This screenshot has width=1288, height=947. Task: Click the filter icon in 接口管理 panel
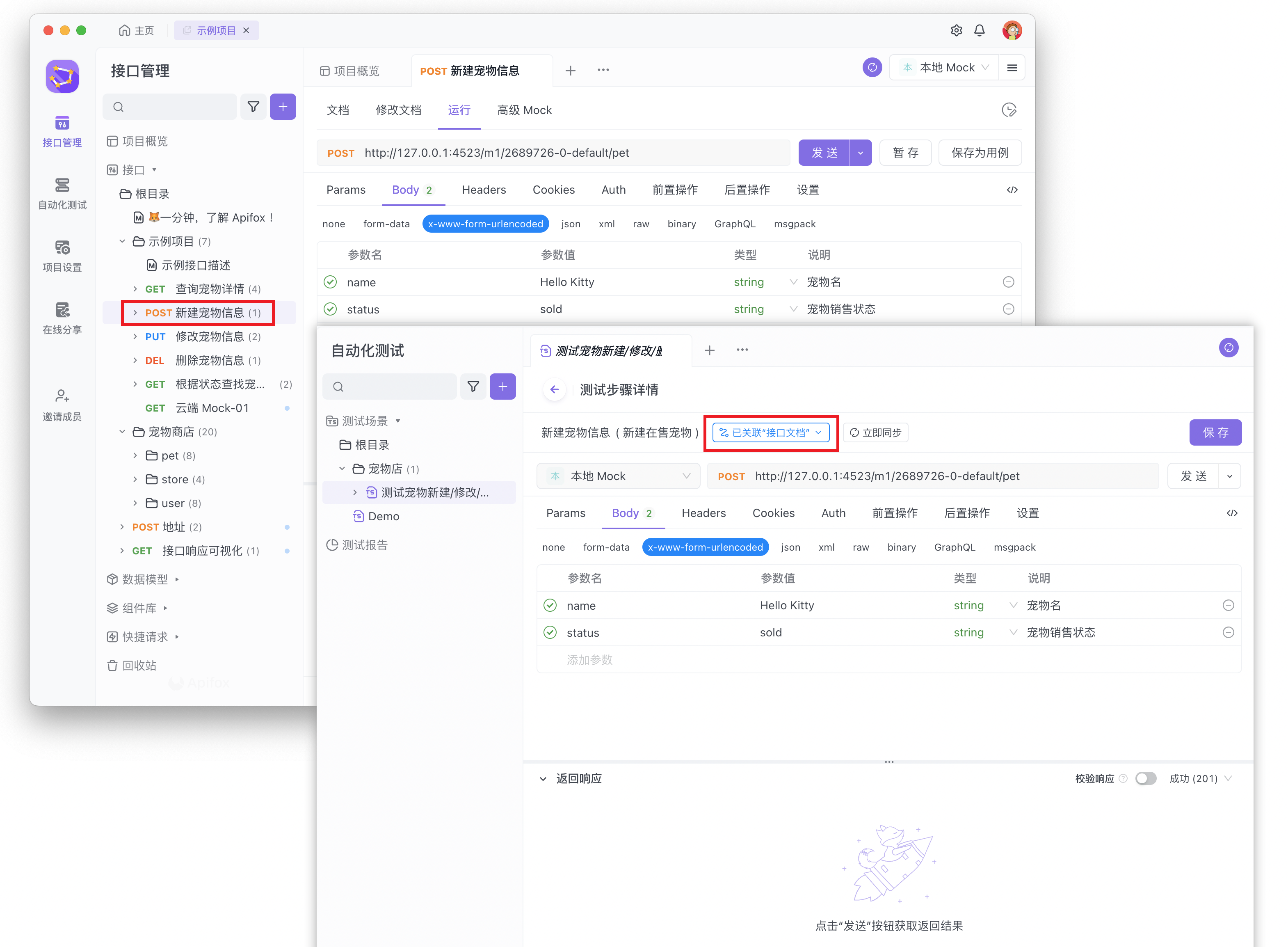pyautogui.click(x=253, y=107)
